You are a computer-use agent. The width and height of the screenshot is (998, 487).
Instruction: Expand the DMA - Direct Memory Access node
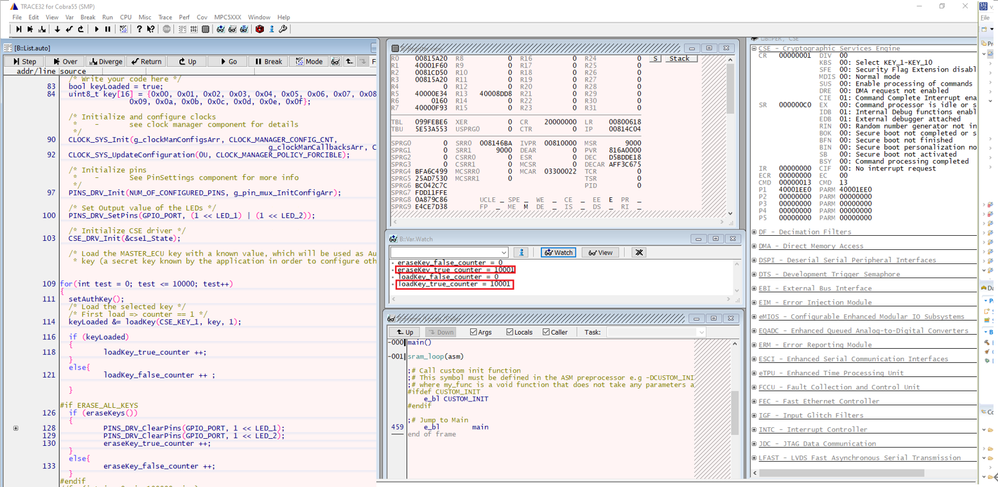coord(755,246)
